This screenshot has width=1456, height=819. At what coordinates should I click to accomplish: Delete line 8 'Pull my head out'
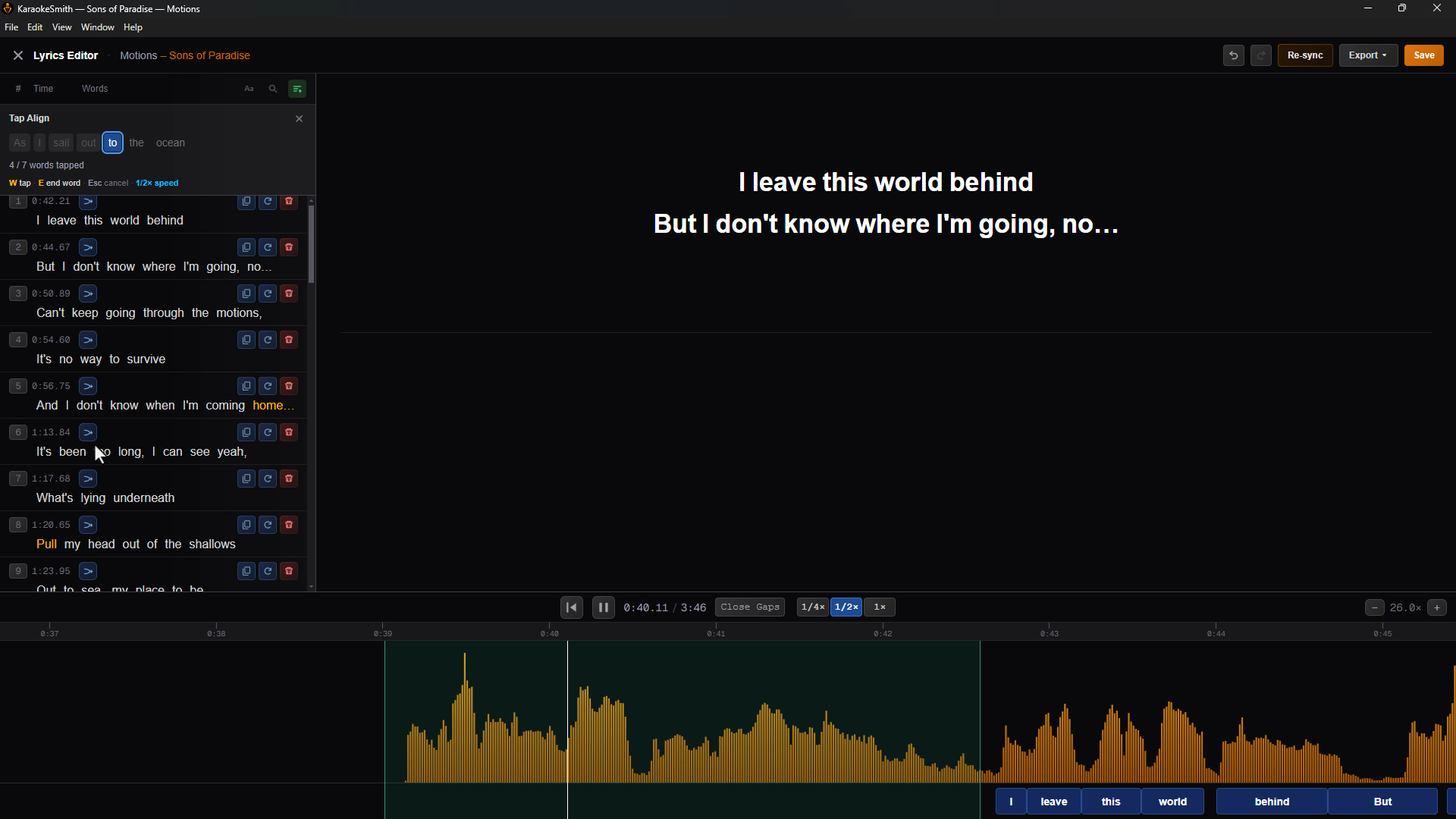(x=289, y=525)
